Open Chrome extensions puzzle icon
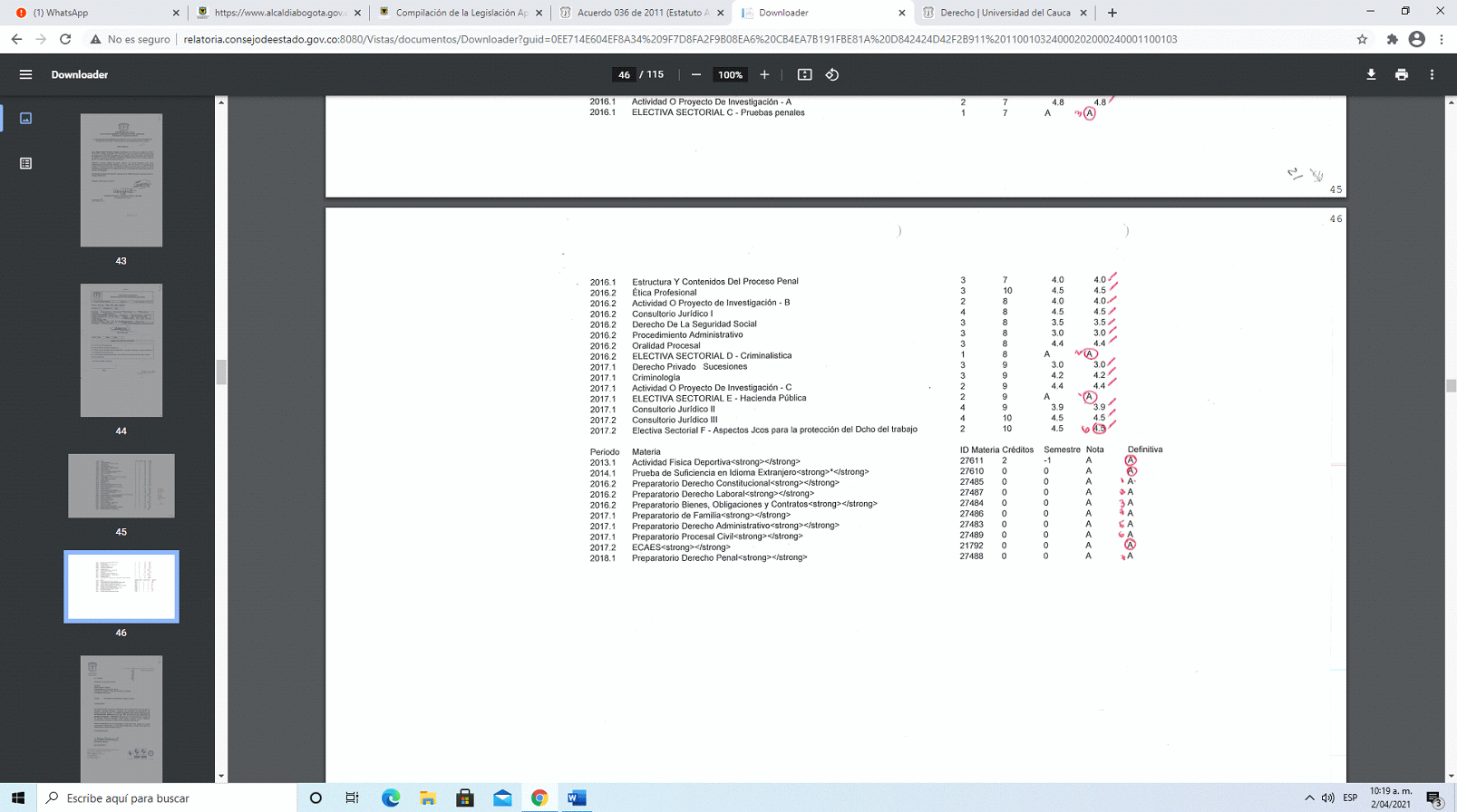This screenshot has width=1457, height=812. [1392, 39]
